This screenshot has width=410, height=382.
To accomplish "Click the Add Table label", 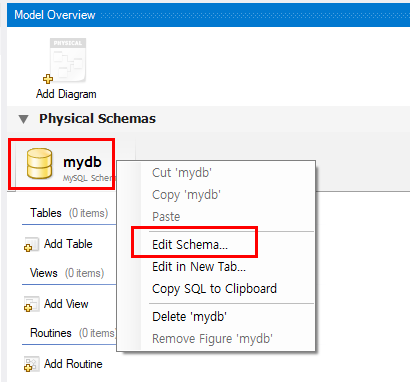I will [68, 244].
